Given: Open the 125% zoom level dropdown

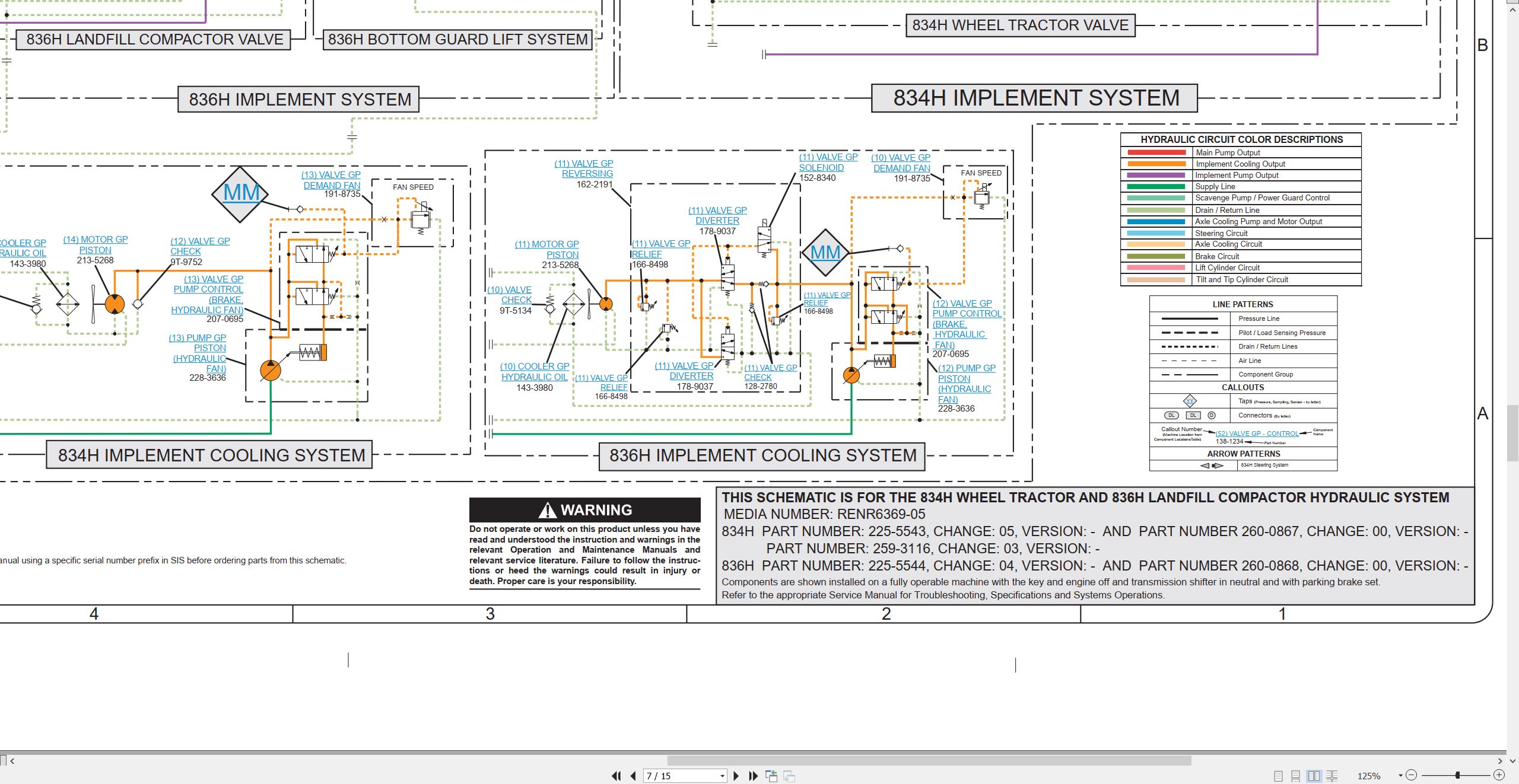Looking at the screenshot, I should click(1400, 776).
